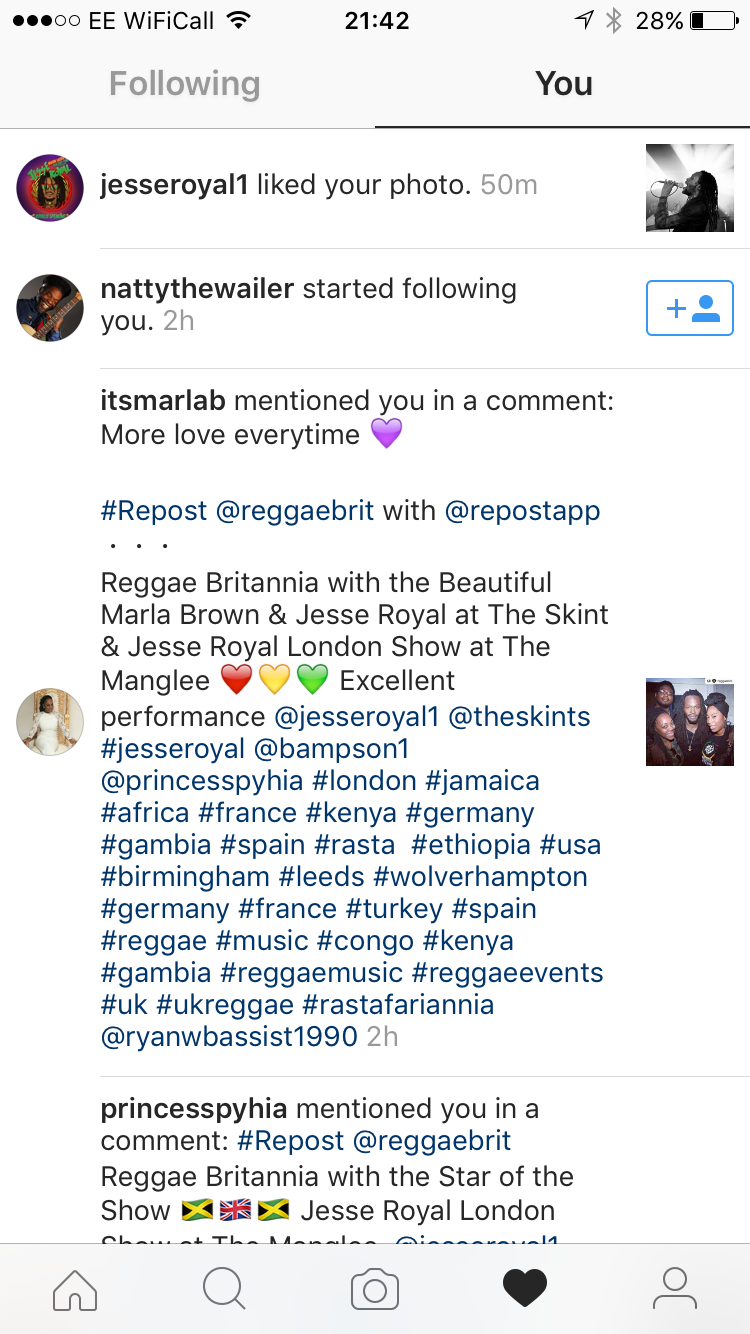Select the heart Activity icon
The image size is (750, 1334).
point(525,1289)
